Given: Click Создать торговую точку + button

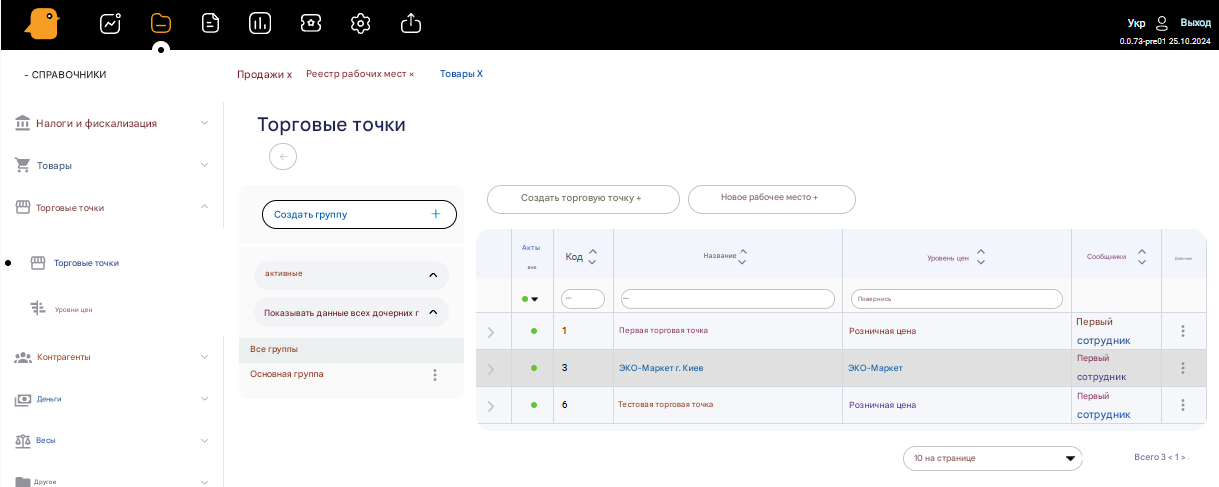Looking at the screenshot, I should pos(583,199).
